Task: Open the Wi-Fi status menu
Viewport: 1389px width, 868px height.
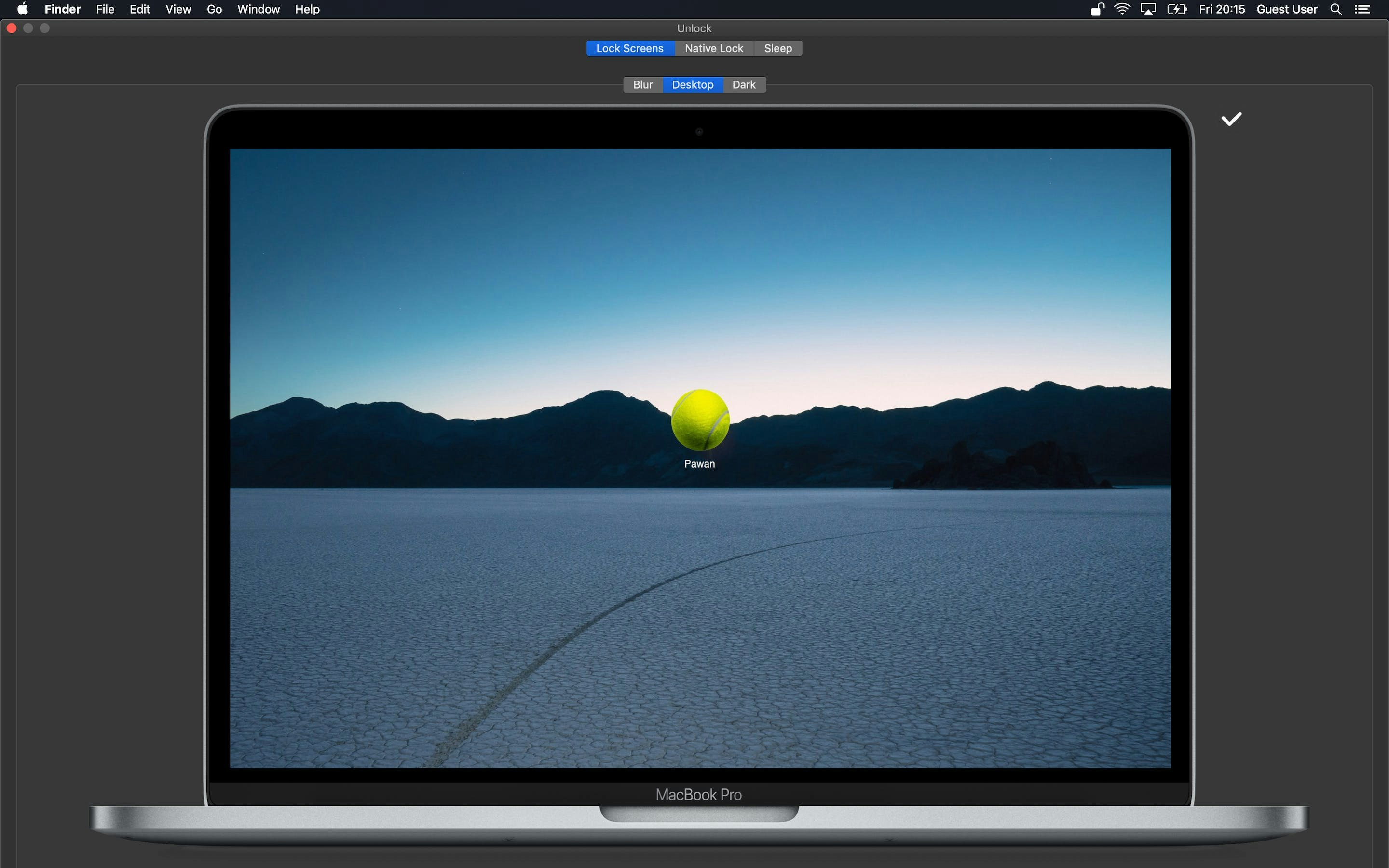Action: (1122, 9)
